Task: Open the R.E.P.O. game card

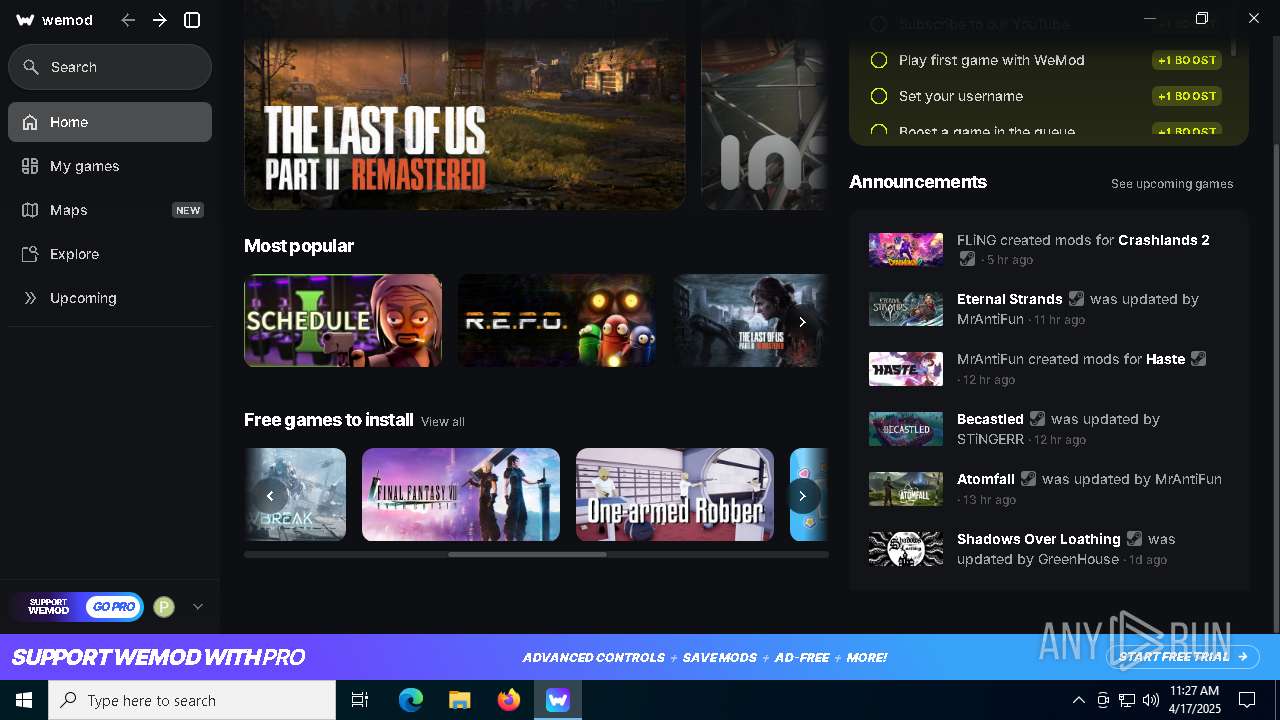Action: [x=557, y=321]
